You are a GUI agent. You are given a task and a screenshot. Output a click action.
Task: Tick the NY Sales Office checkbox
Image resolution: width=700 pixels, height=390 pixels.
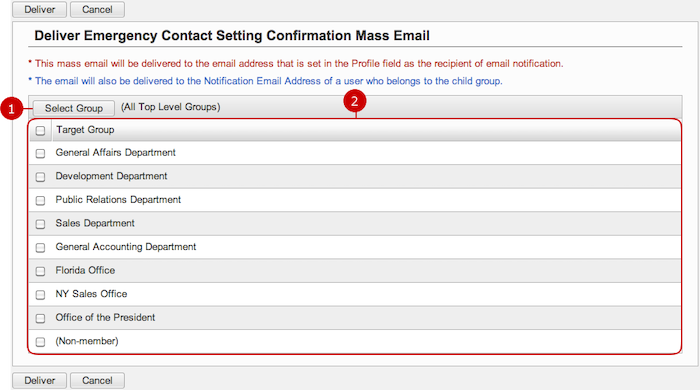pyautogui.click(x=40, y=295)
